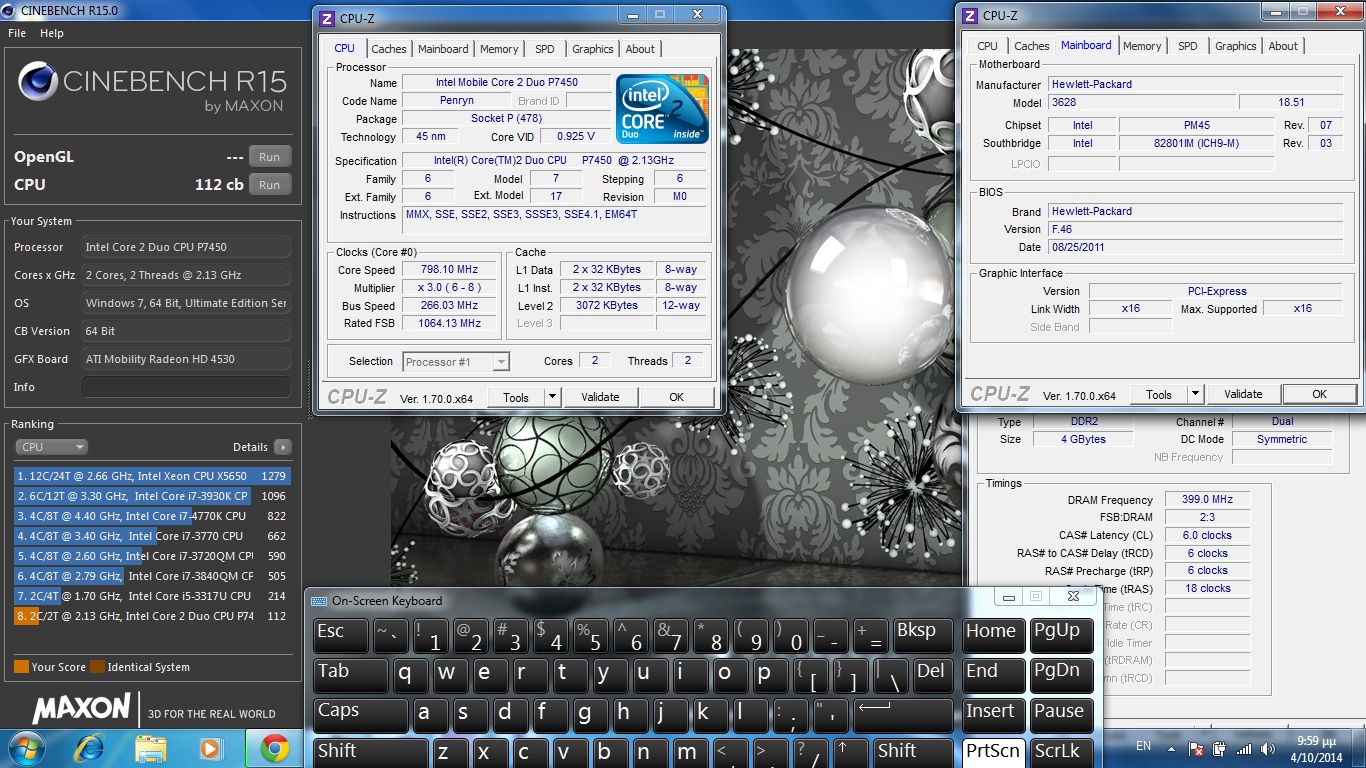Image resolution: width=1366 pixels, height=768 pixels.
Task: Click the On-Screen Keyboard title bar icon
Action: (x=319, y=601)
